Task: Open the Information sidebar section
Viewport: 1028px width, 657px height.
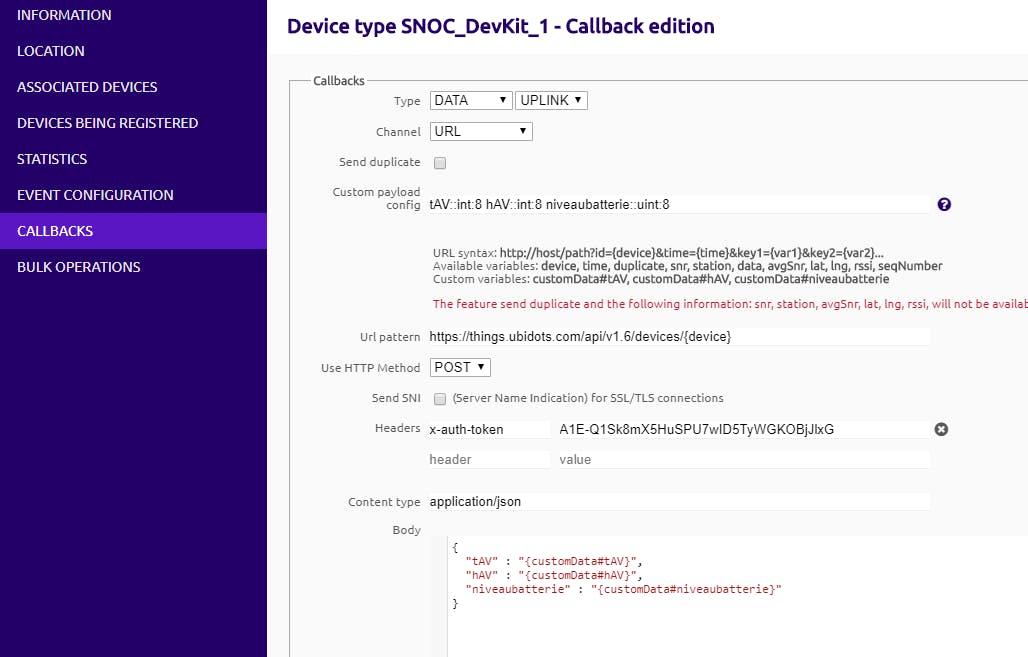Action: point(64,15)
